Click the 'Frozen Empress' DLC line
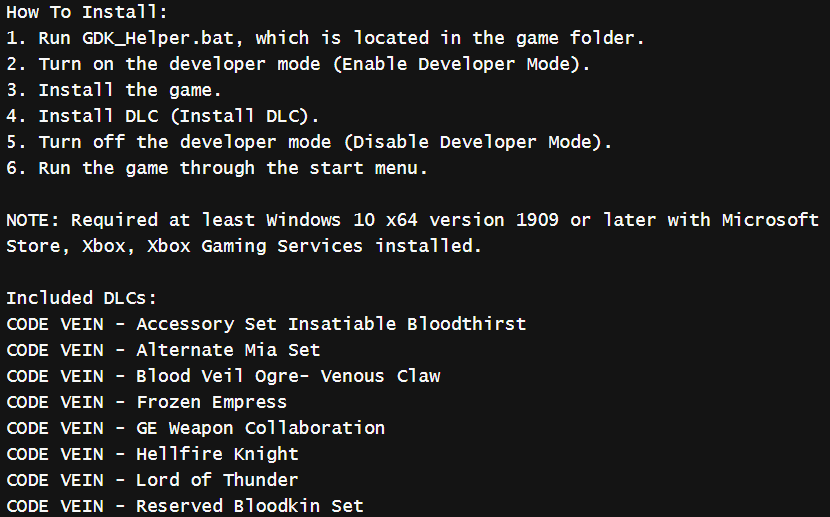 click(x=147, y=402)
